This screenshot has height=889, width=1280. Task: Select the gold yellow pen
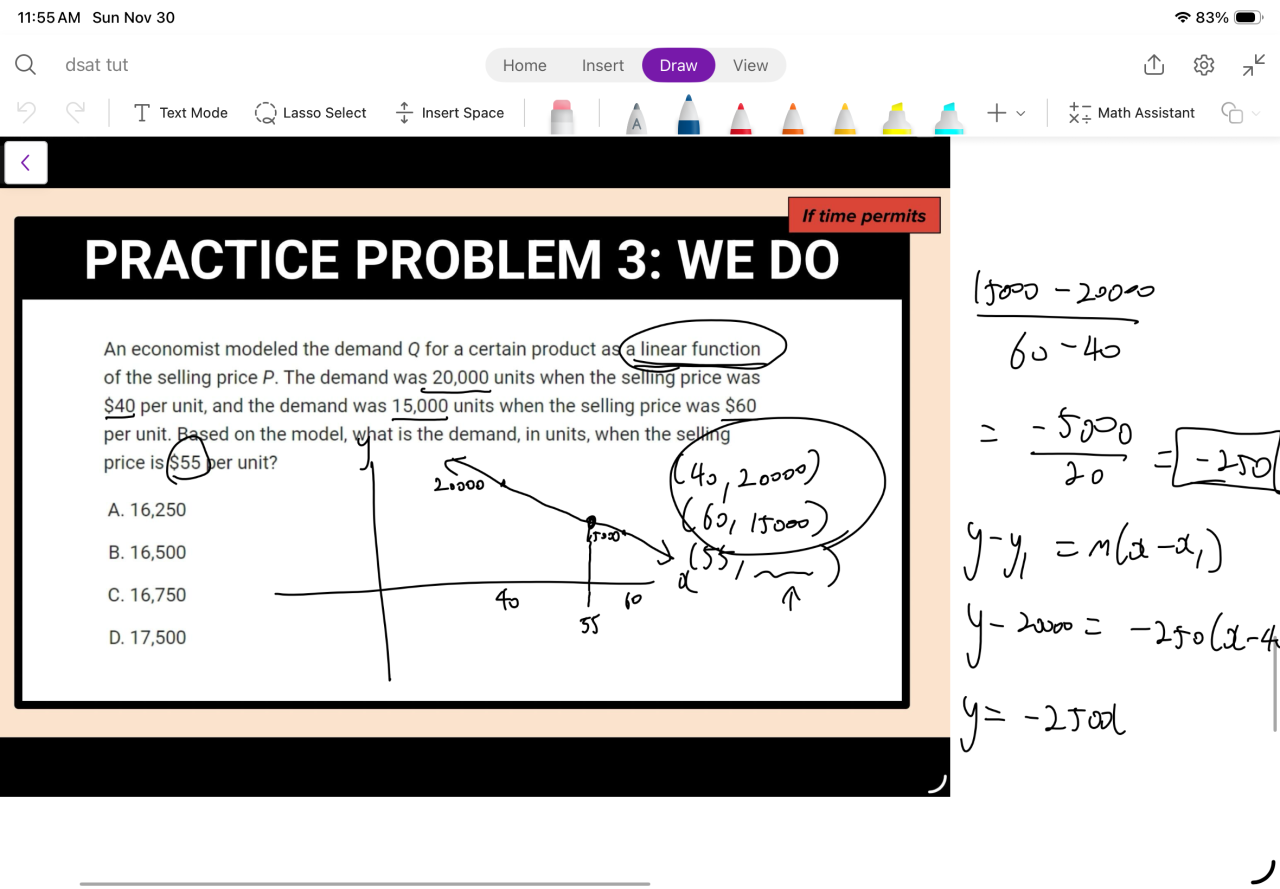pyautogui.click(x=845, y=118)
